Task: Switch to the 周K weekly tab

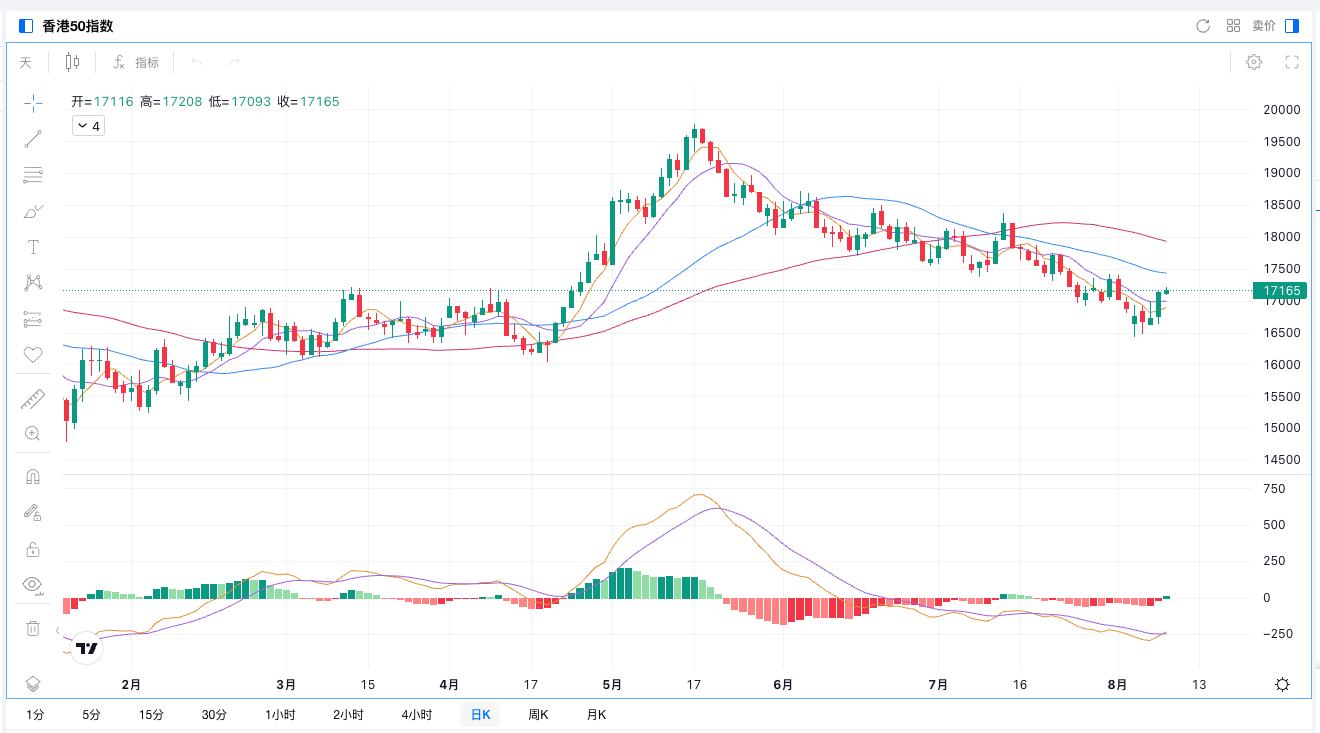Action: tap(538, 714)
